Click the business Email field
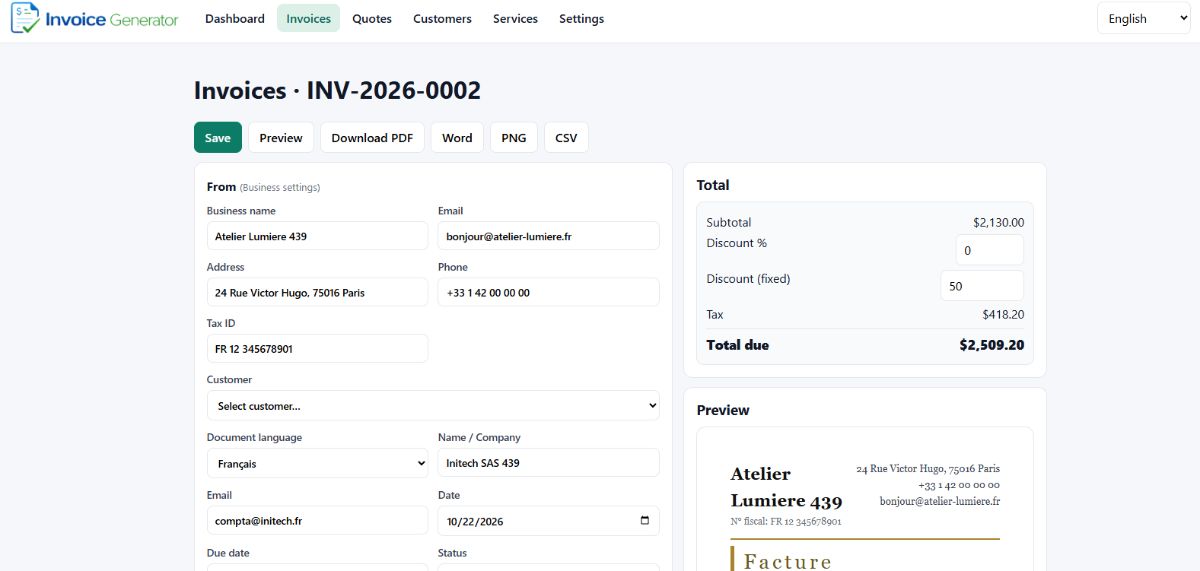This screenshot has height=571, width=1200. pyautogui.click(x=548, y=236)
